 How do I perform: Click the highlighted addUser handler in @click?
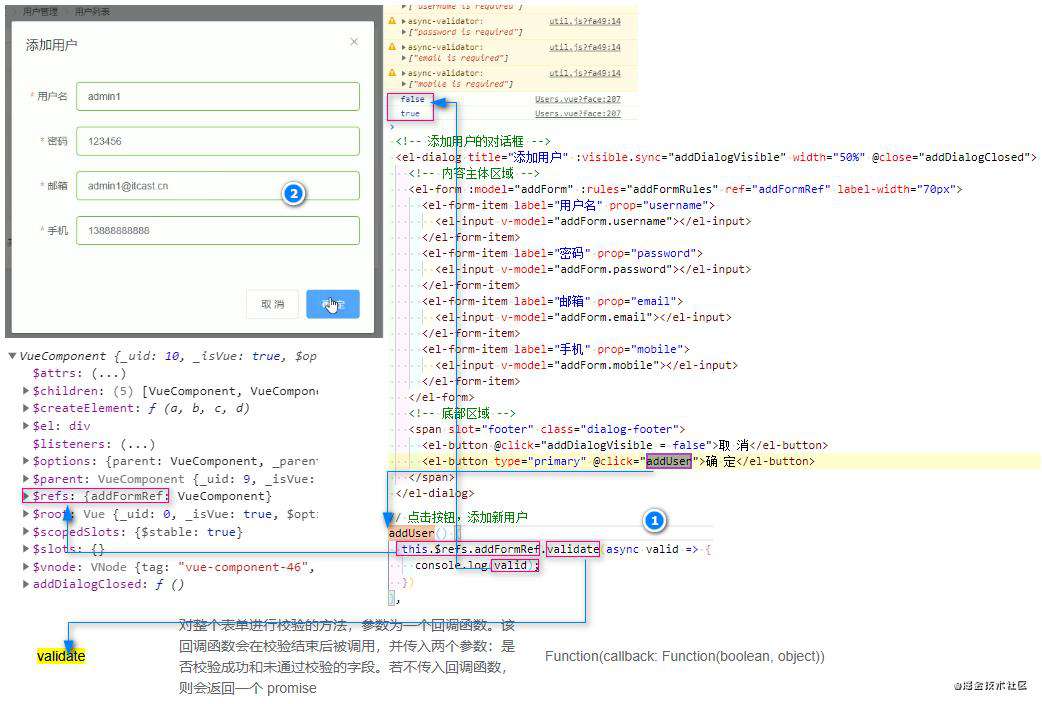pyautogui.click(x=669, y=461)
